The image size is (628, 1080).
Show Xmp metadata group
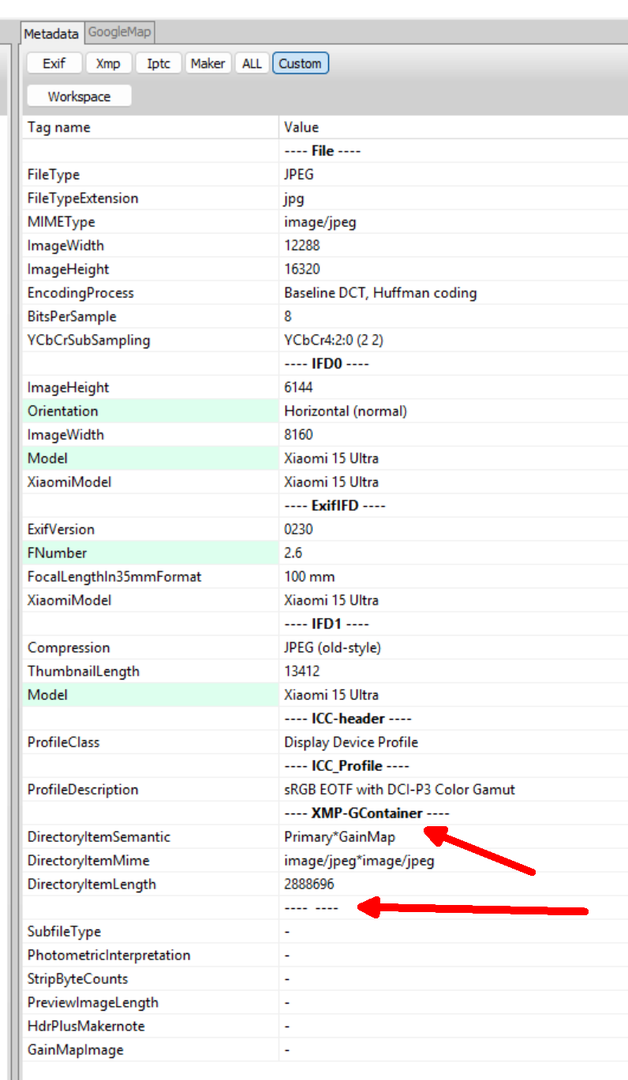pos(108,63)
